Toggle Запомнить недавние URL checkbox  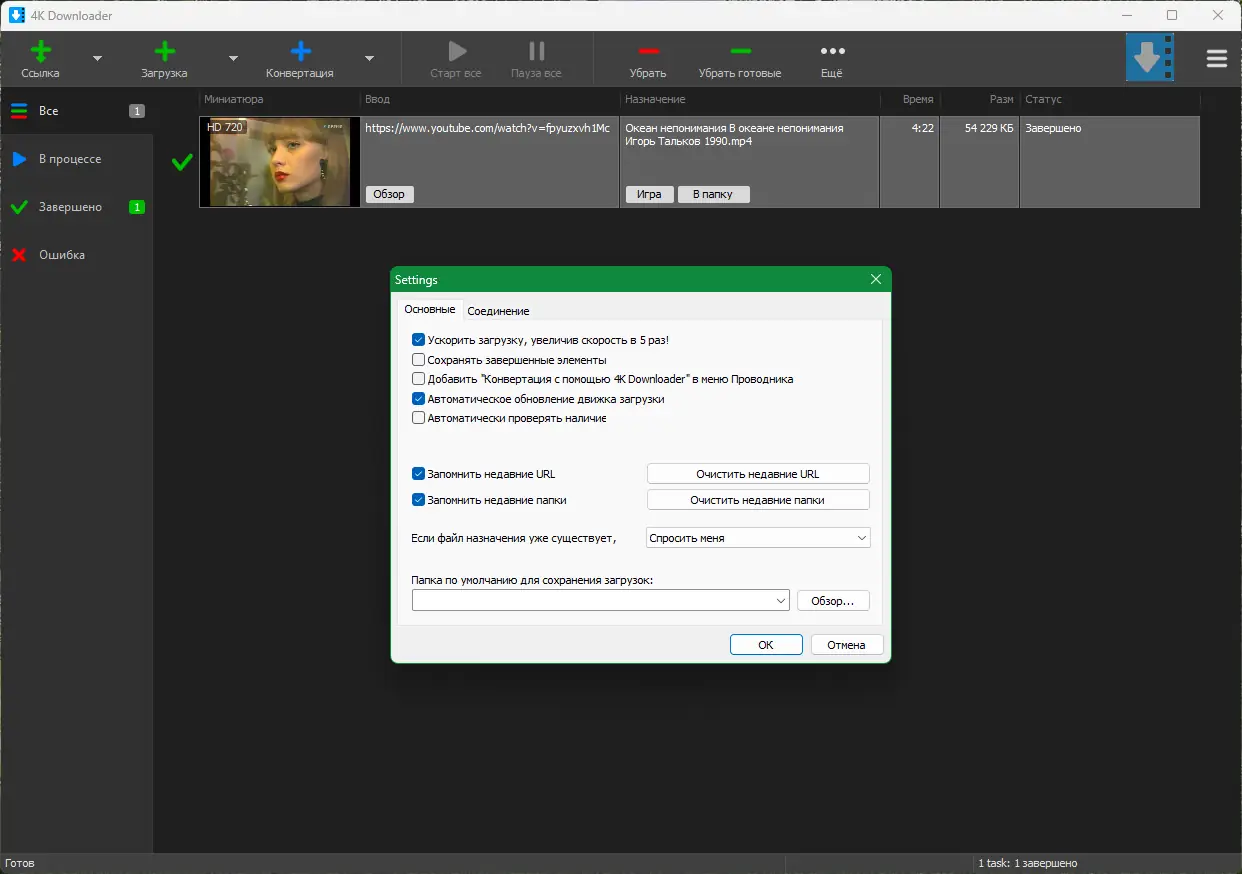click(x=419, y=474)
